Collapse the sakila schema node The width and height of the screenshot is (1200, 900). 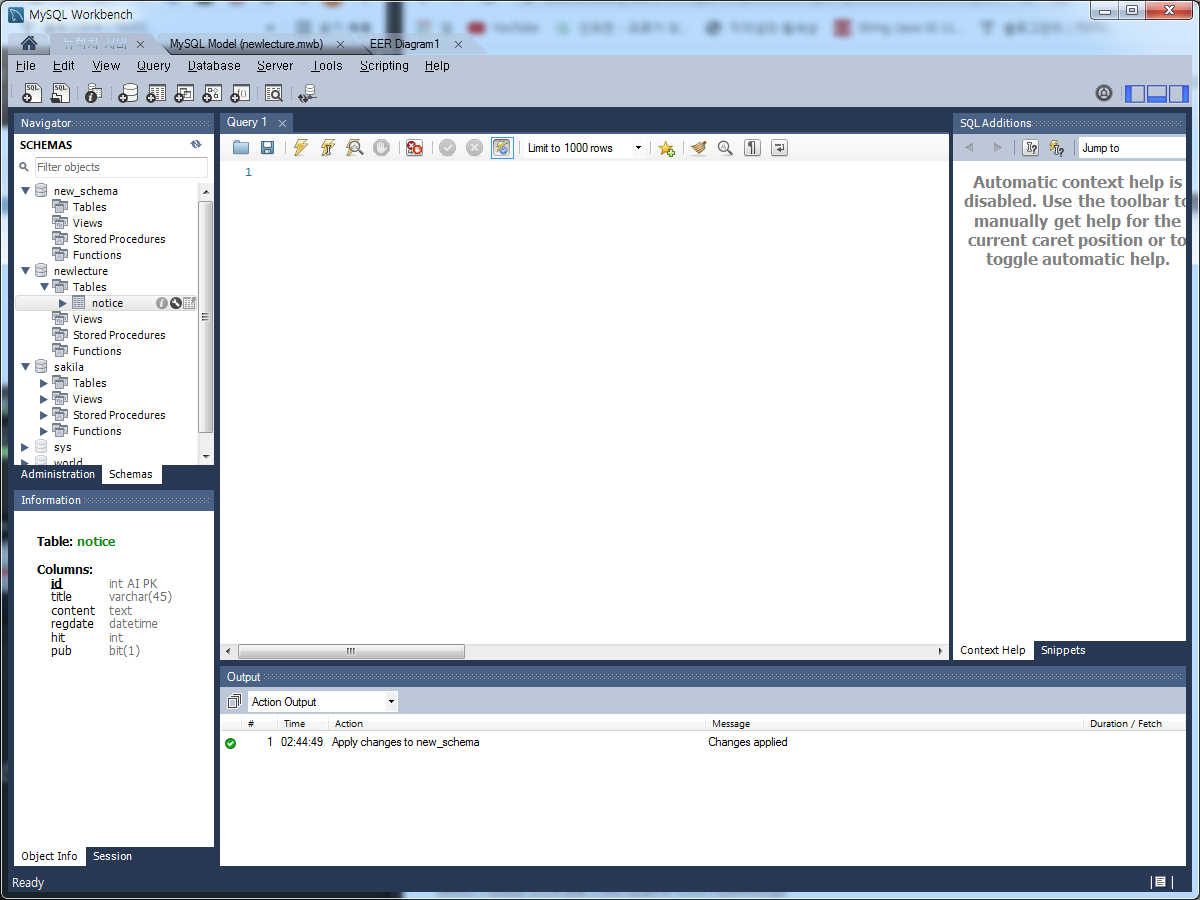(26, 366)
